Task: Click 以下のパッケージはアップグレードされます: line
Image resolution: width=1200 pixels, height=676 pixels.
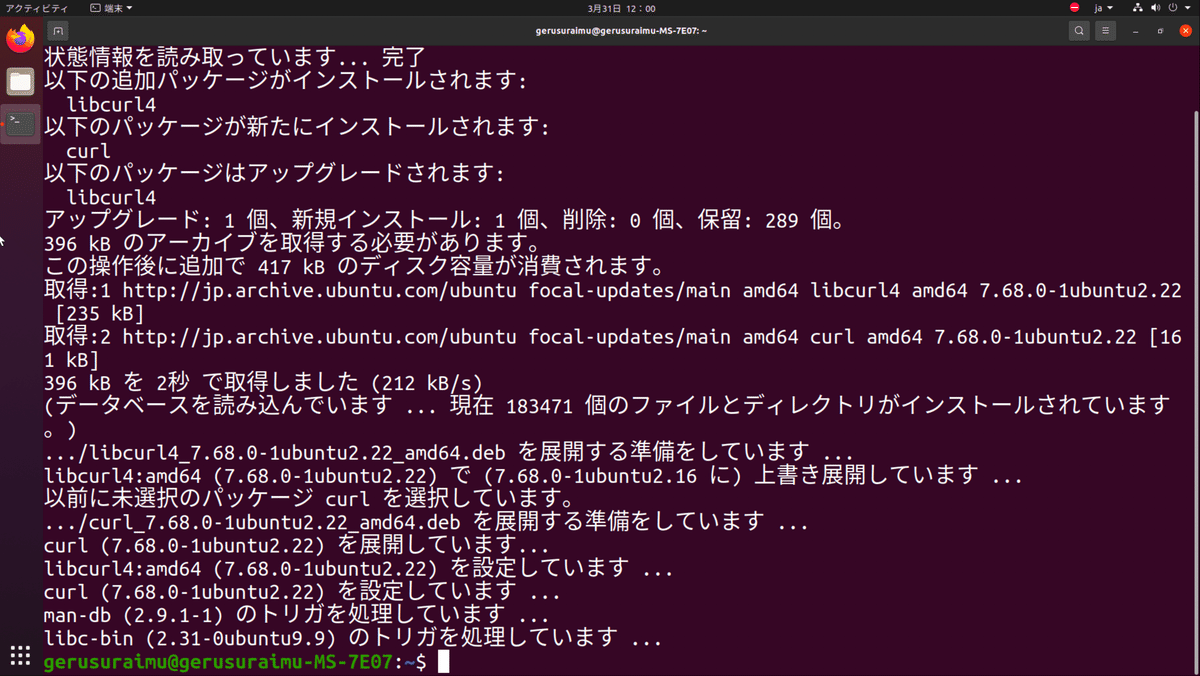Action: tap(274, 174)
